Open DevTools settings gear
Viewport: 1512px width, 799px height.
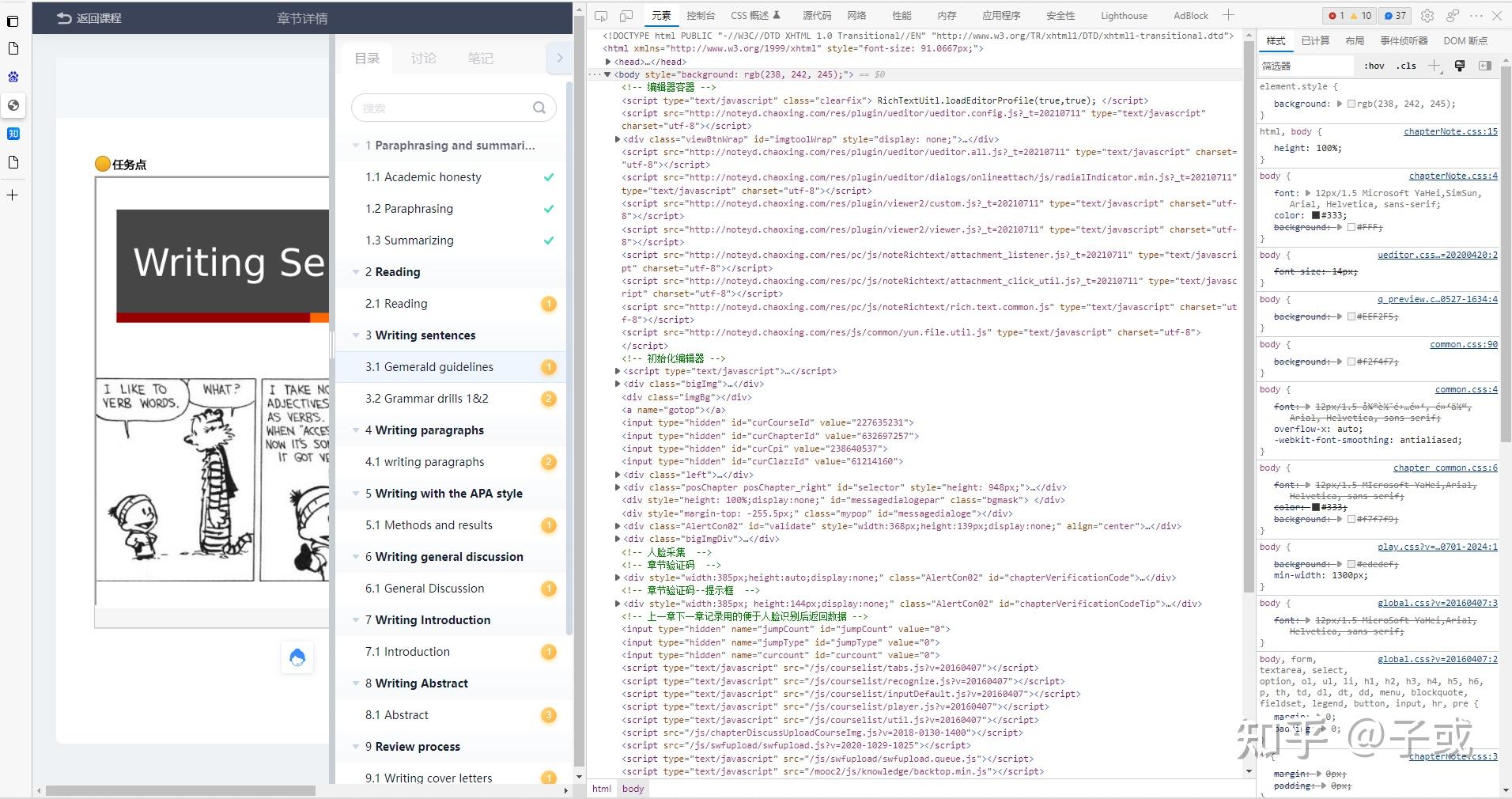click(1427, 16)
